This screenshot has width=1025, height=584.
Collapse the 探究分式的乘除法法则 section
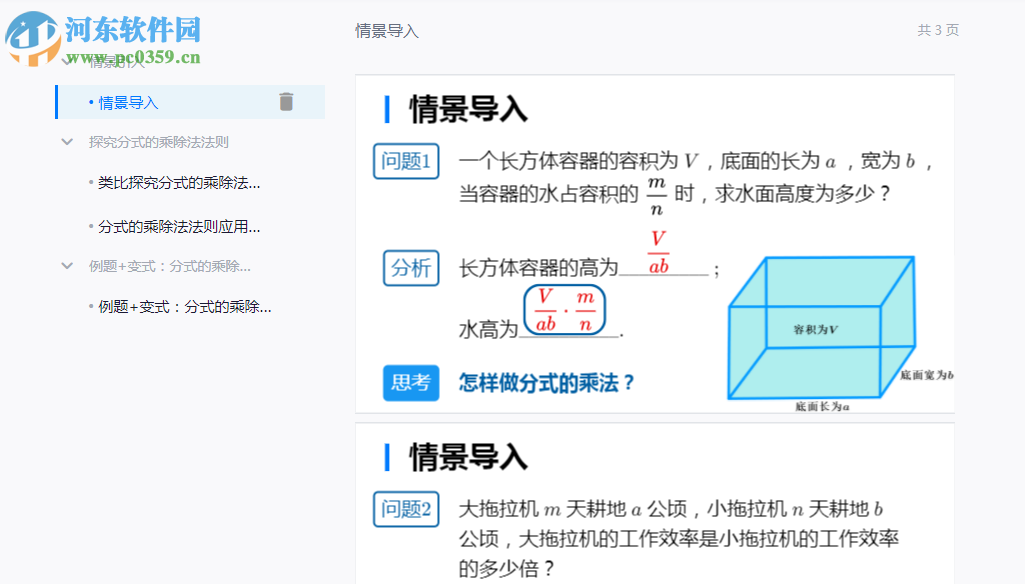[x=65, y=142]
